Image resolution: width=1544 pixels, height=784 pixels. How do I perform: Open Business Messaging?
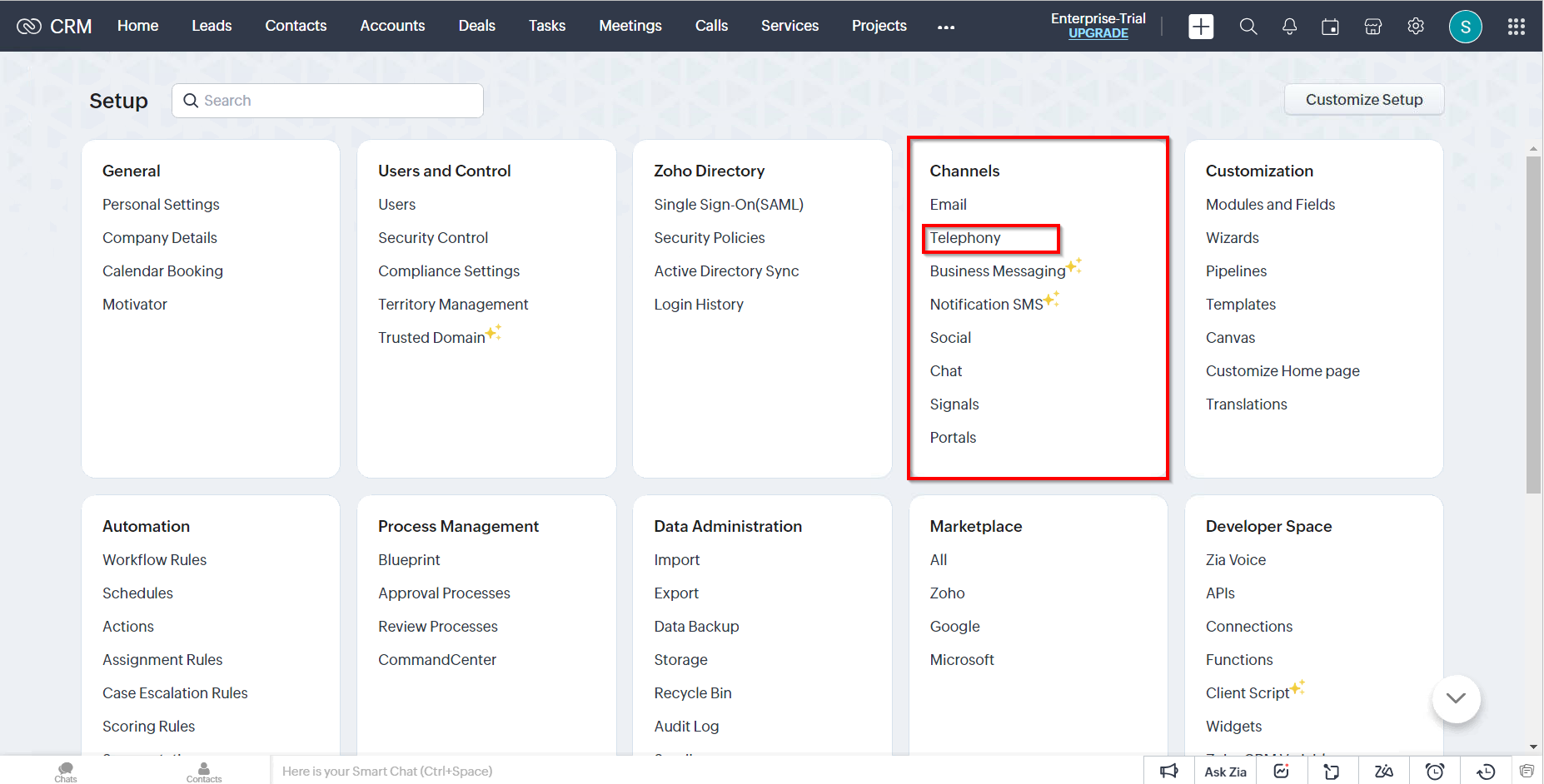[x=998, y=271]
